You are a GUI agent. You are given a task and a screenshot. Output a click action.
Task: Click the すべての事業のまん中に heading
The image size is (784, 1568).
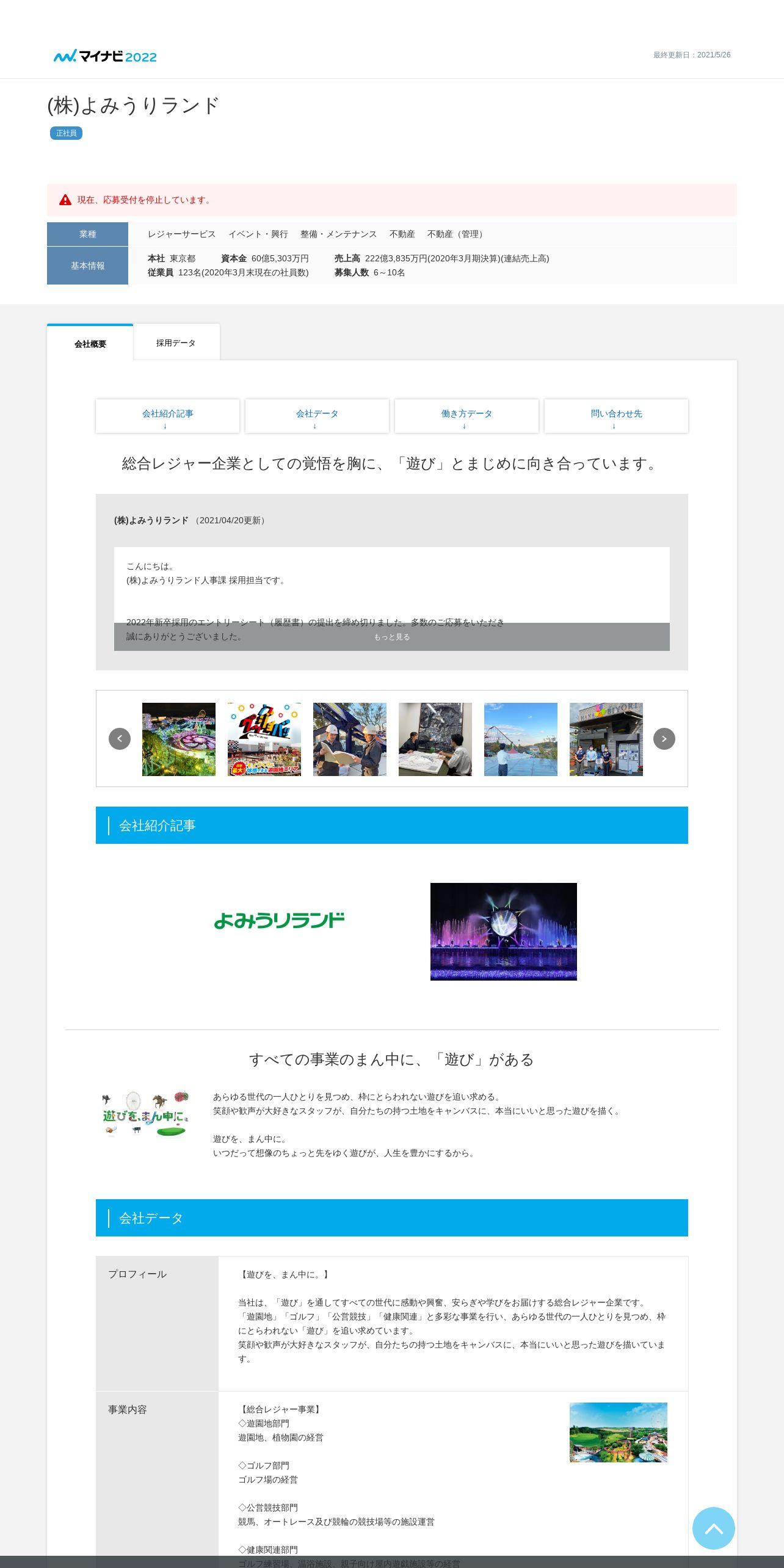[x=392, y=1059]
